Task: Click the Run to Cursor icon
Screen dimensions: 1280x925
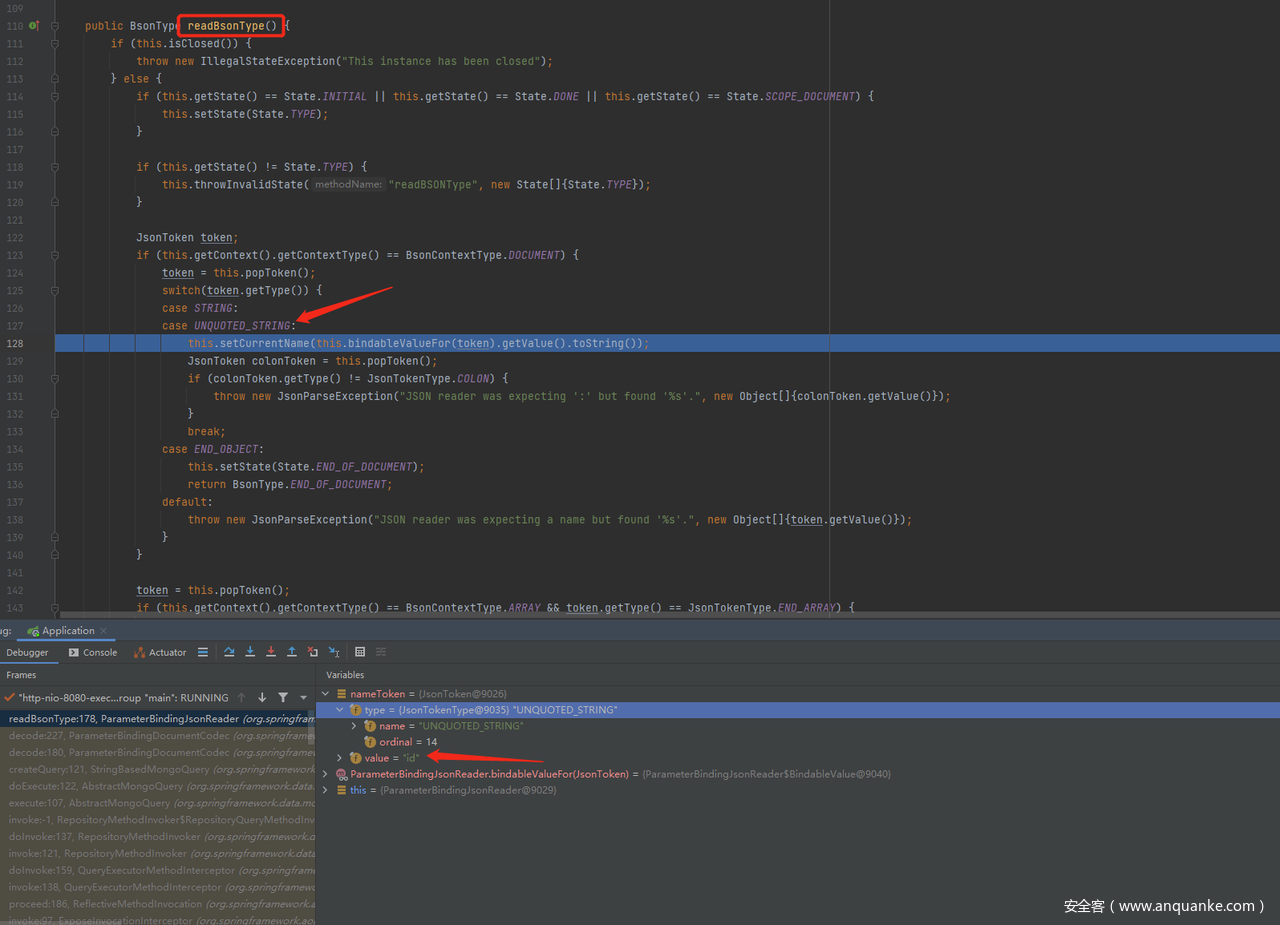Action: [x=334, y=652]
